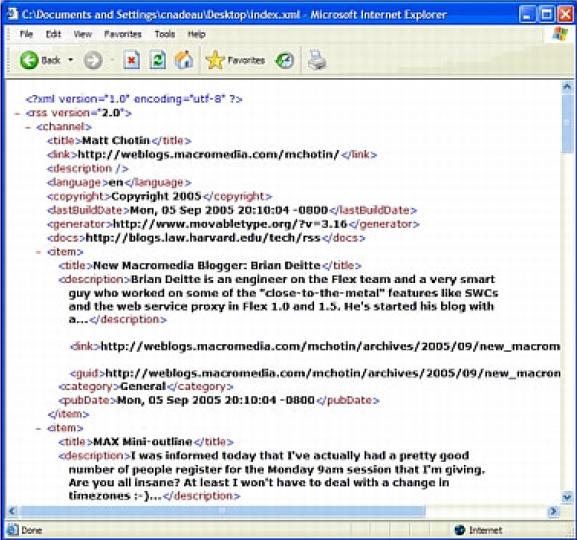Collapse the channel node

[x=28, y=127]
